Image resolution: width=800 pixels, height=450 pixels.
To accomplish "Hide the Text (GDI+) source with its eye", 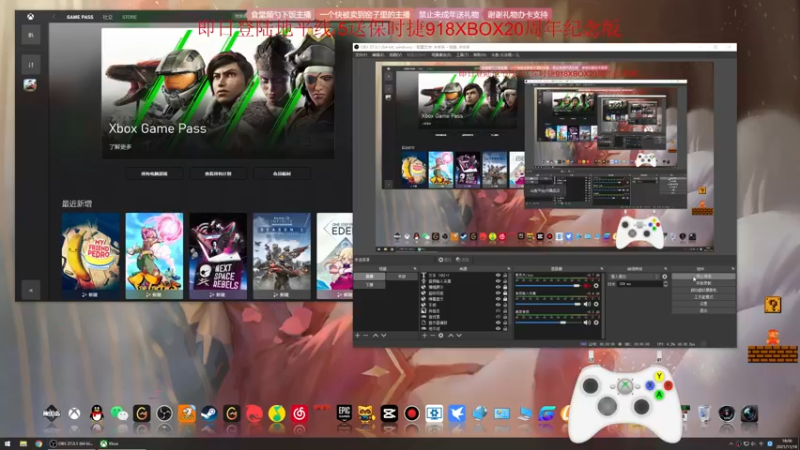I will pyautogui.click(x=498, y=276).
